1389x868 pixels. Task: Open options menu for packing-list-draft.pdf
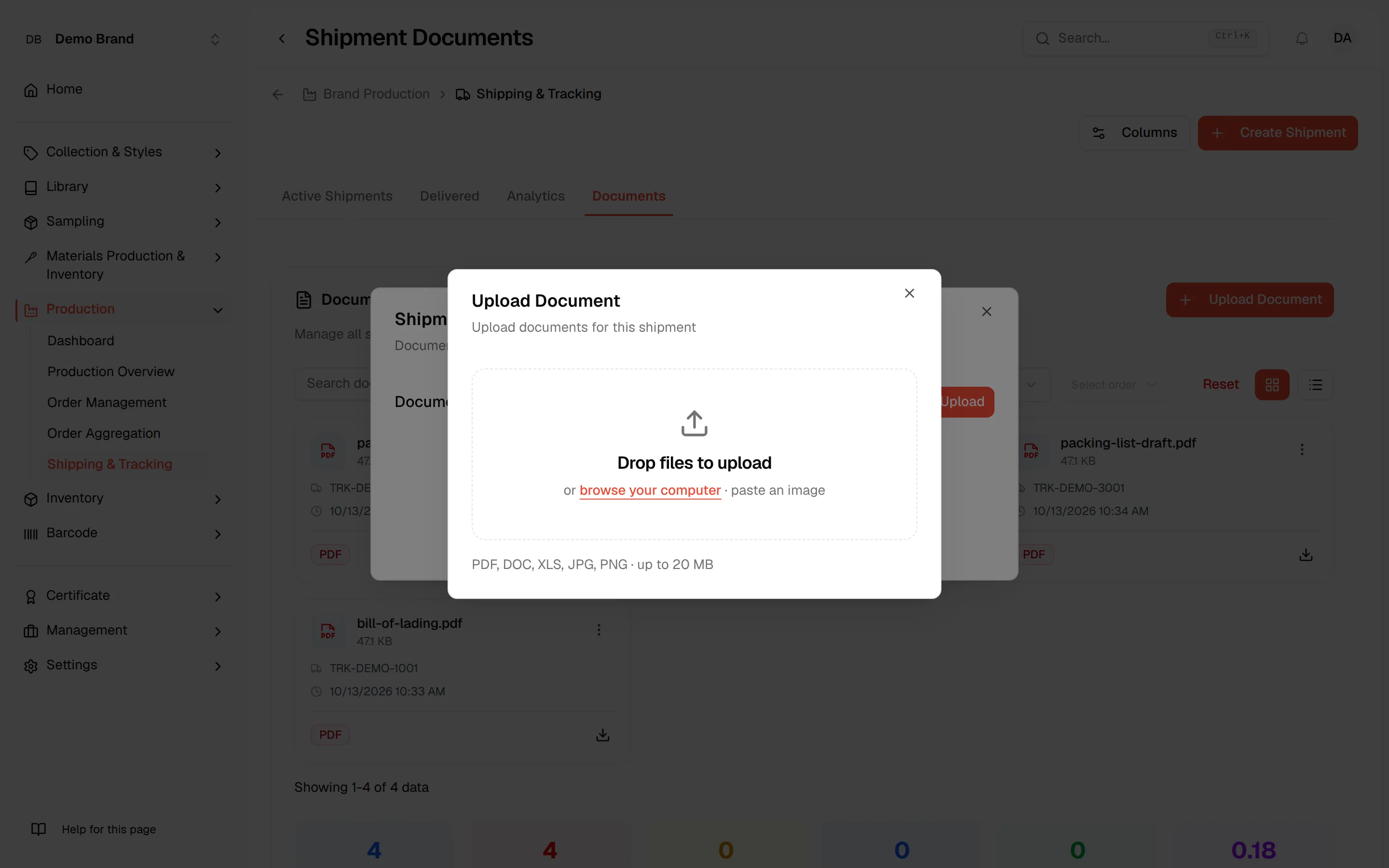pyautogui.click(x=1302, y=449)
